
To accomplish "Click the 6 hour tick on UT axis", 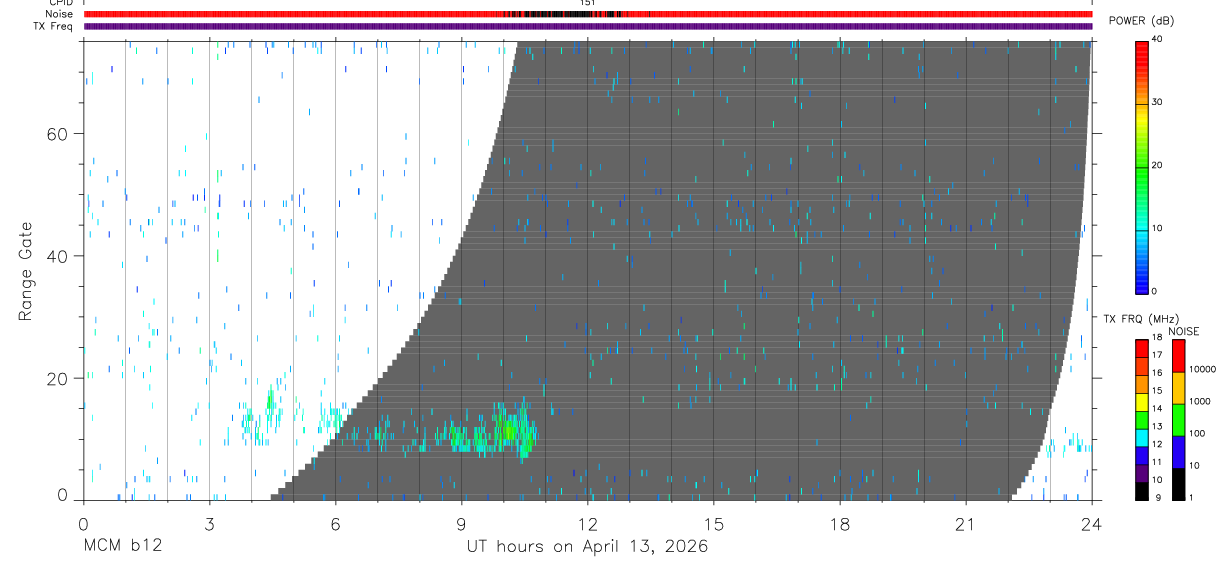I will click(335, 524).
